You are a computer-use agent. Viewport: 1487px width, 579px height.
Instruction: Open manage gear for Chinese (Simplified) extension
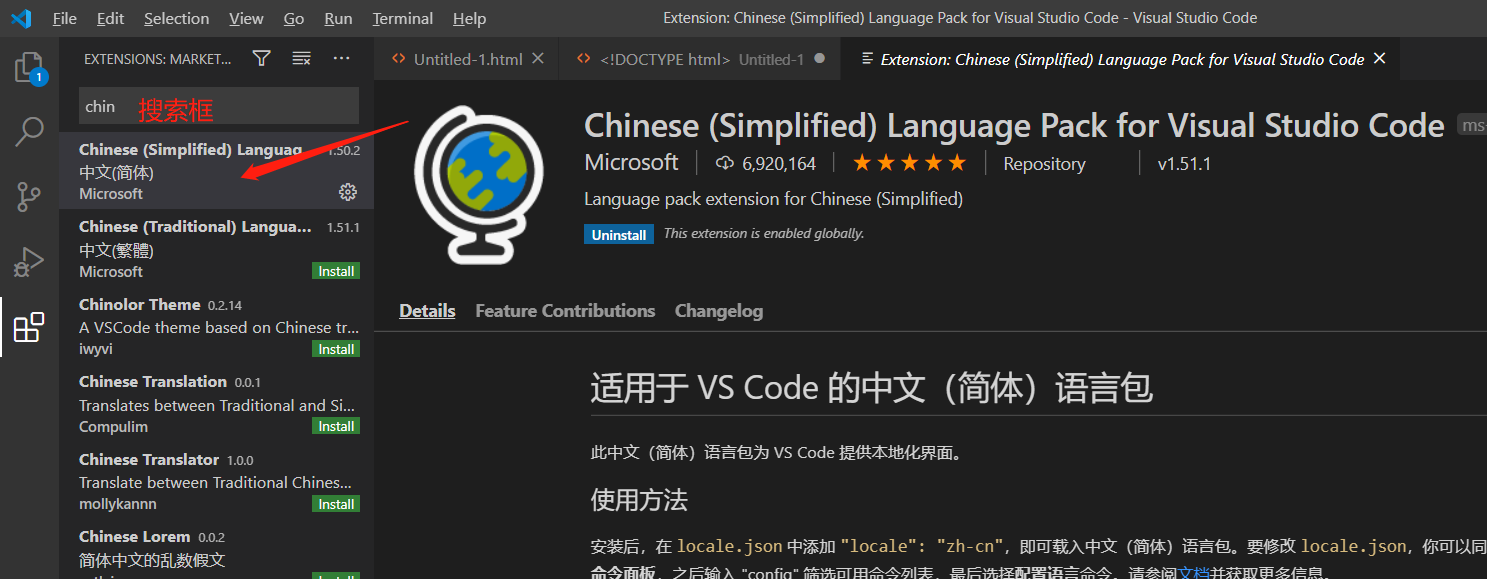point(348,192)
